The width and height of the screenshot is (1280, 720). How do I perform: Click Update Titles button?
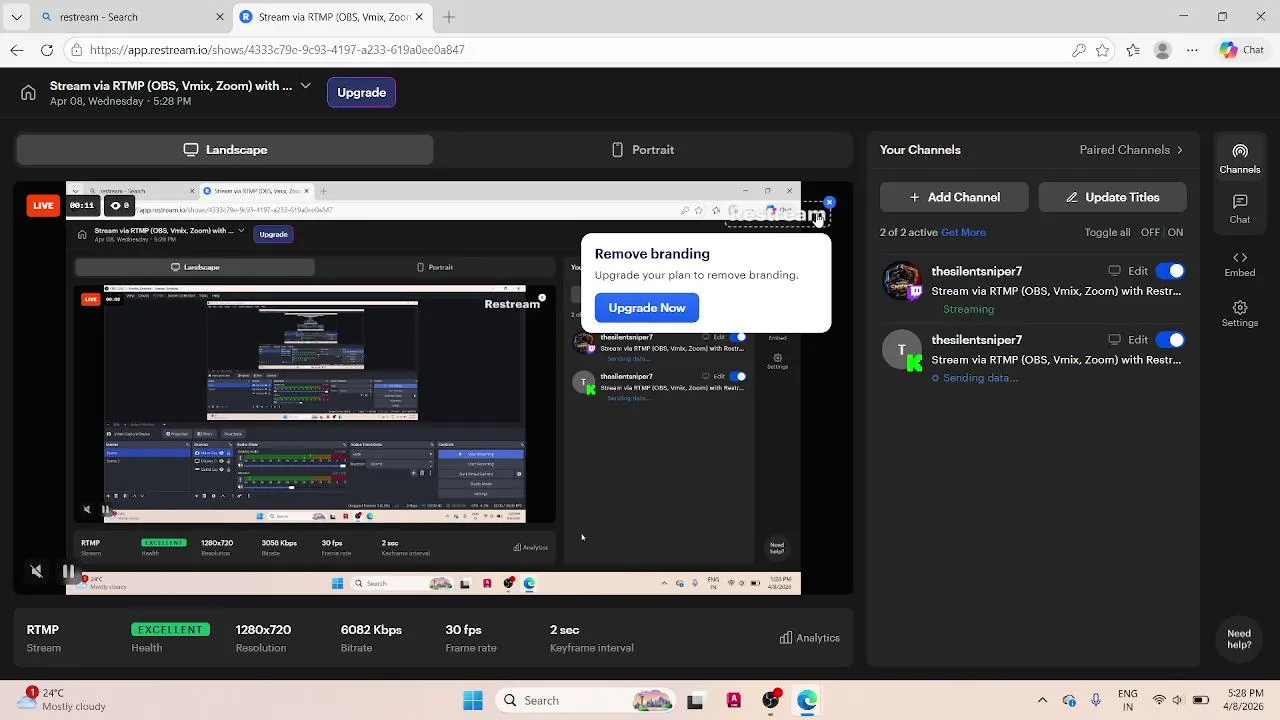pyautogui.click(x=1112, y=198)
